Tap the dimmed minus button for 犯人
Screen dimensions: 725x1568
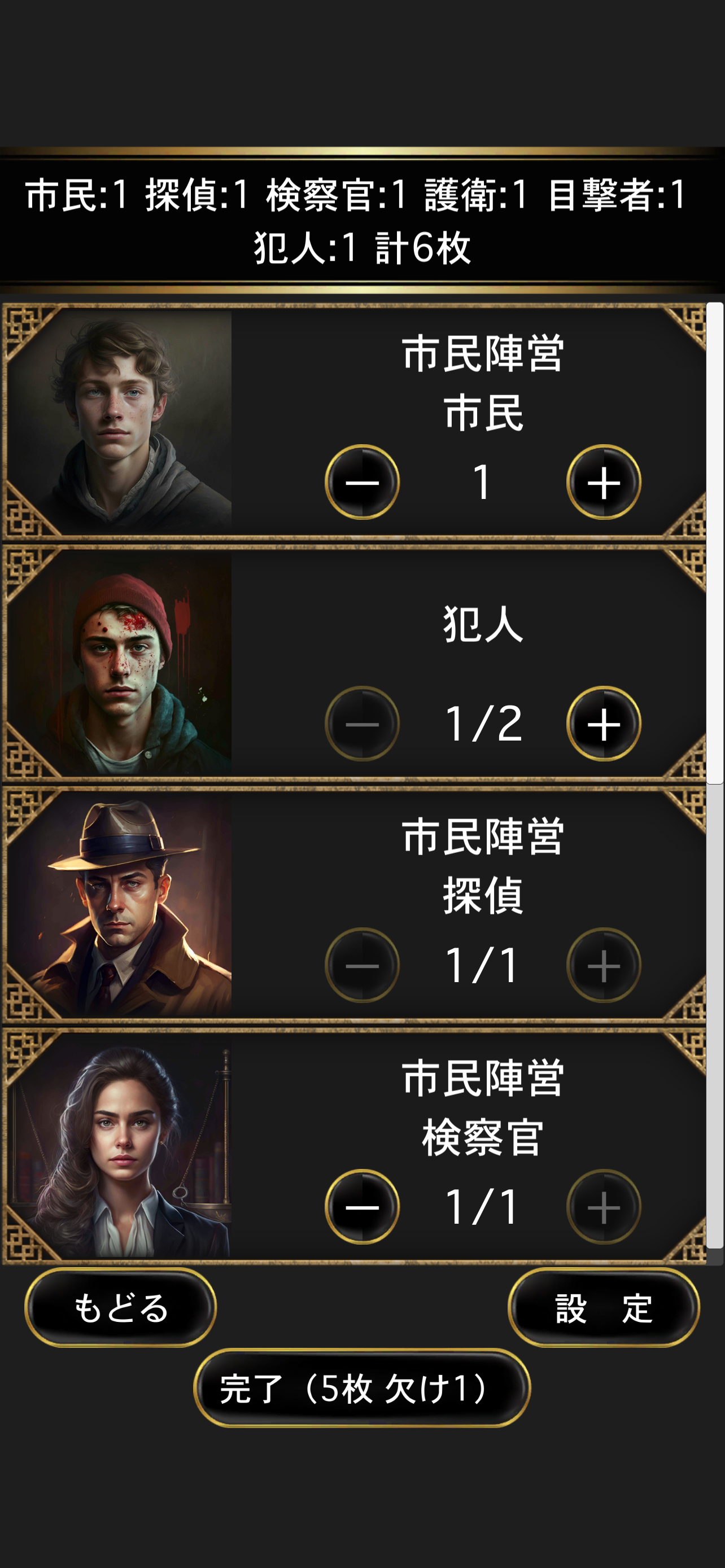362,724
